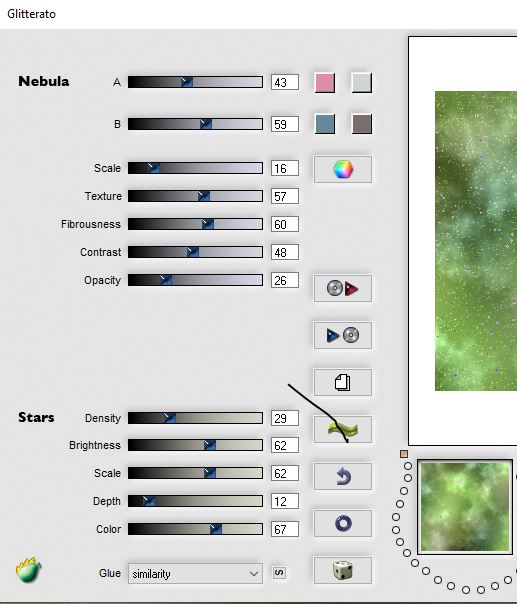Click the Nebula Opacity slider track
The height and width of the screenshot is (604, 517).
195,280
